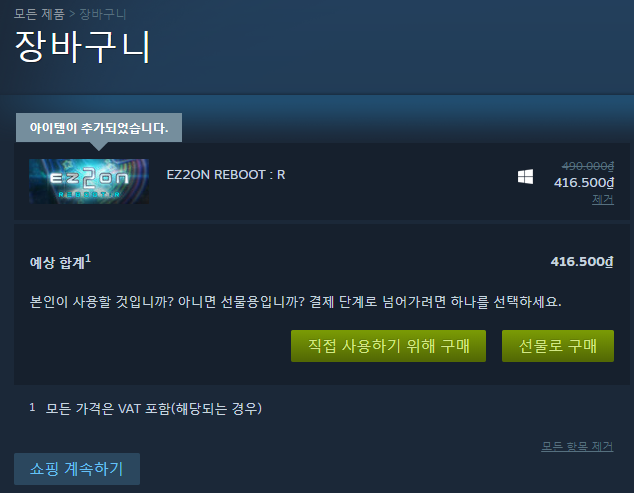Click the 본인이 사용할 것입니까 prompt text
Viewport: 634px width, 493px height.
point(295,302)
